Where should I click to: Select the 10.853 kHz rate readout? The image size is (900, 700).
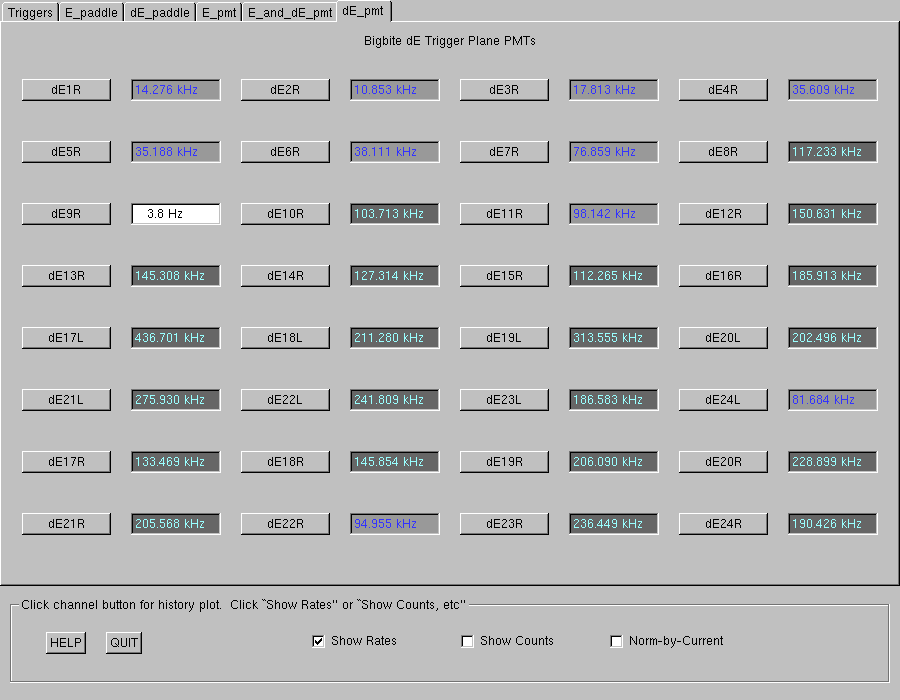point(395,90)
